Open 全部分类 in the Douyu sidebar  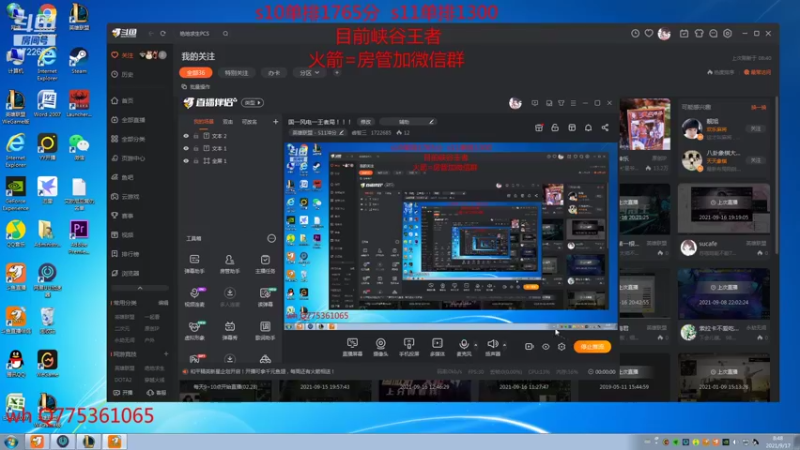coord(128,139)
